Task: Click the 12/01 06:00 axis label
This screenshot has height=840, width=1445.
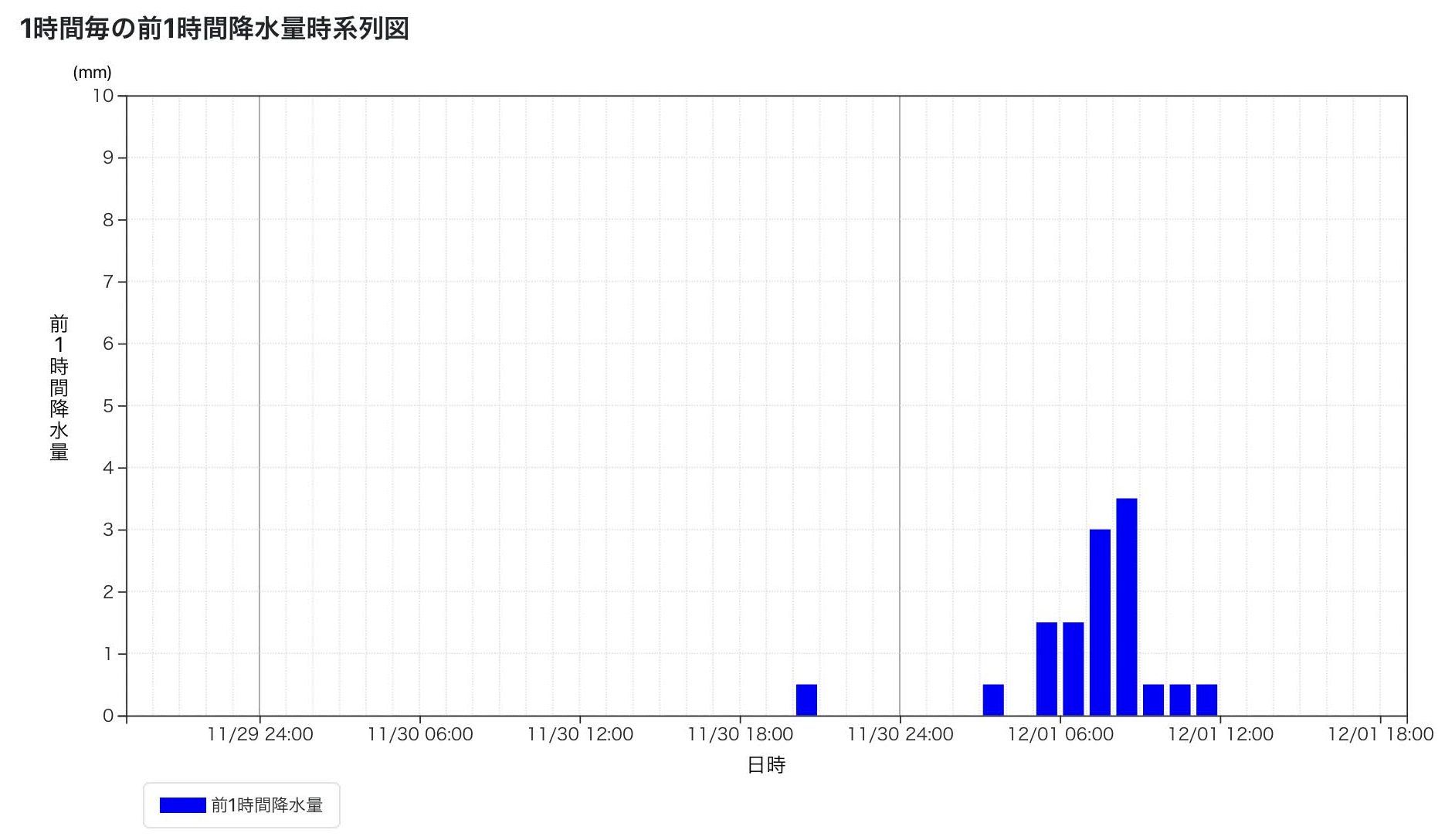Action: point(1060,734)
